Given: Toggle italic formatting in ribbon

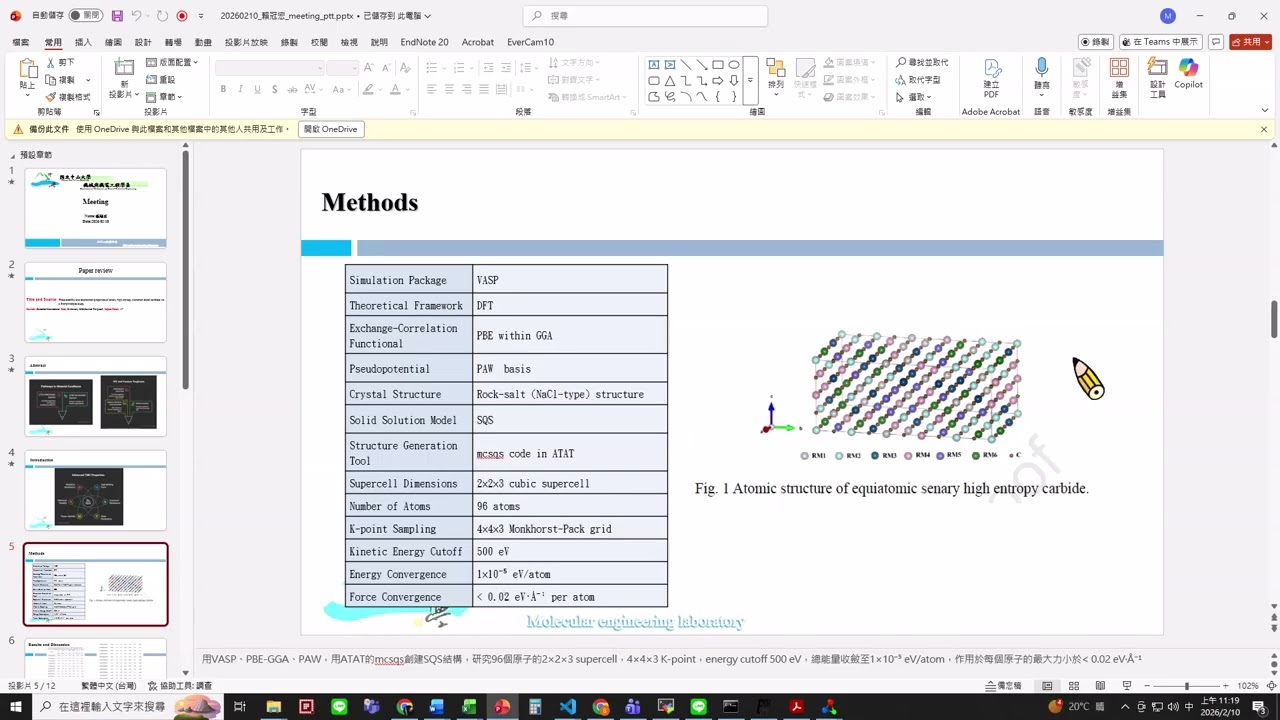Looking at the screenshot, I should 240,89.
